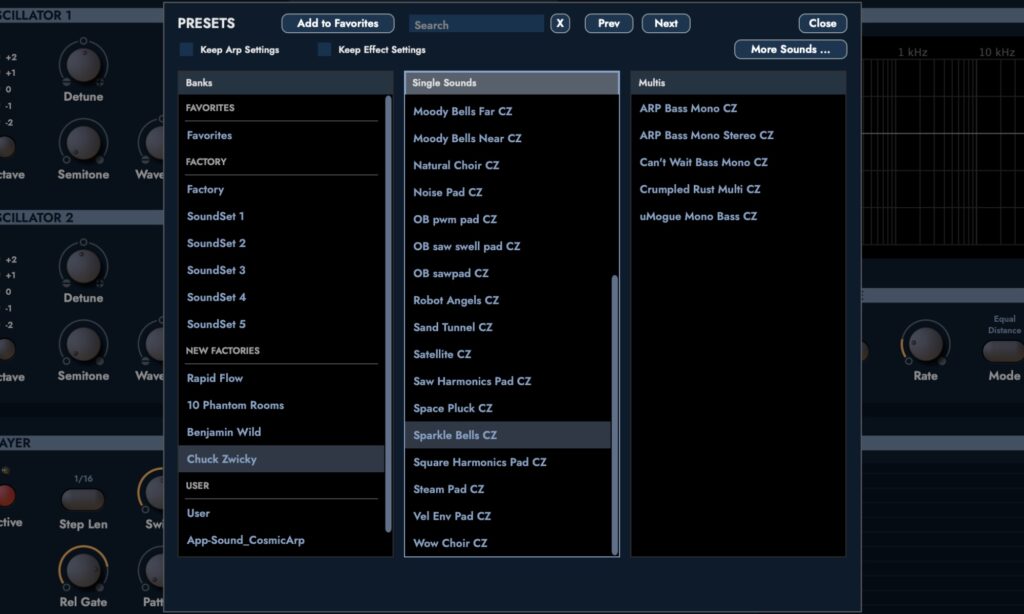This screenshot has width=1024, height=614.
Task: Load Space Pluck CZ preset
Action: [x=508, y=408]
